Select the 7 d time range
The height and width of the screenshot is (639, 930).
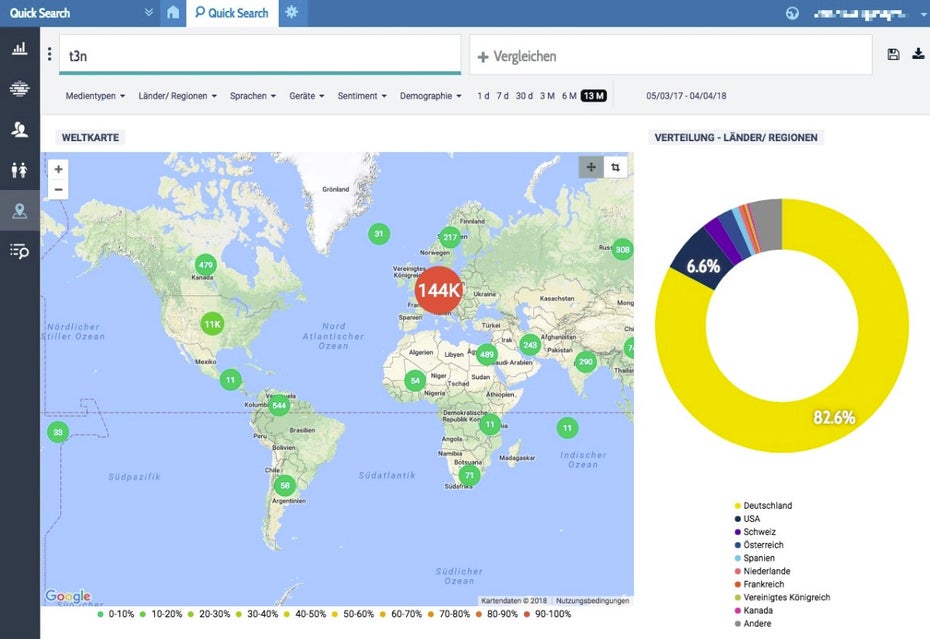pyautogui.click(x=502, y=96)
